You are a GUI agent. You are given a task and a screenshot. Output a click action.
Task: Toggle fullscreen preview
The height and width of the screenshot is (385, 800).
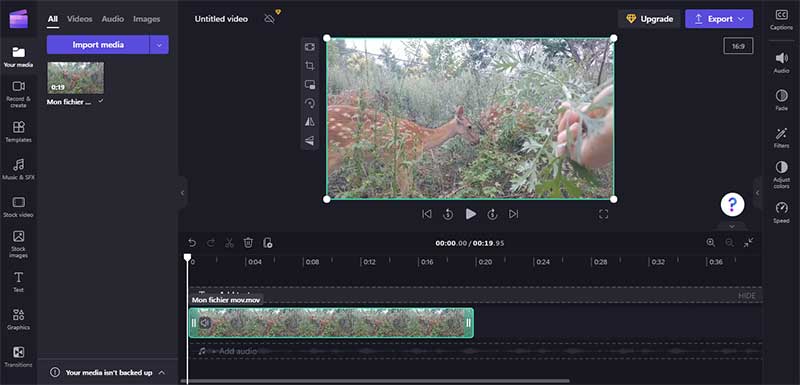pos(604,214)
